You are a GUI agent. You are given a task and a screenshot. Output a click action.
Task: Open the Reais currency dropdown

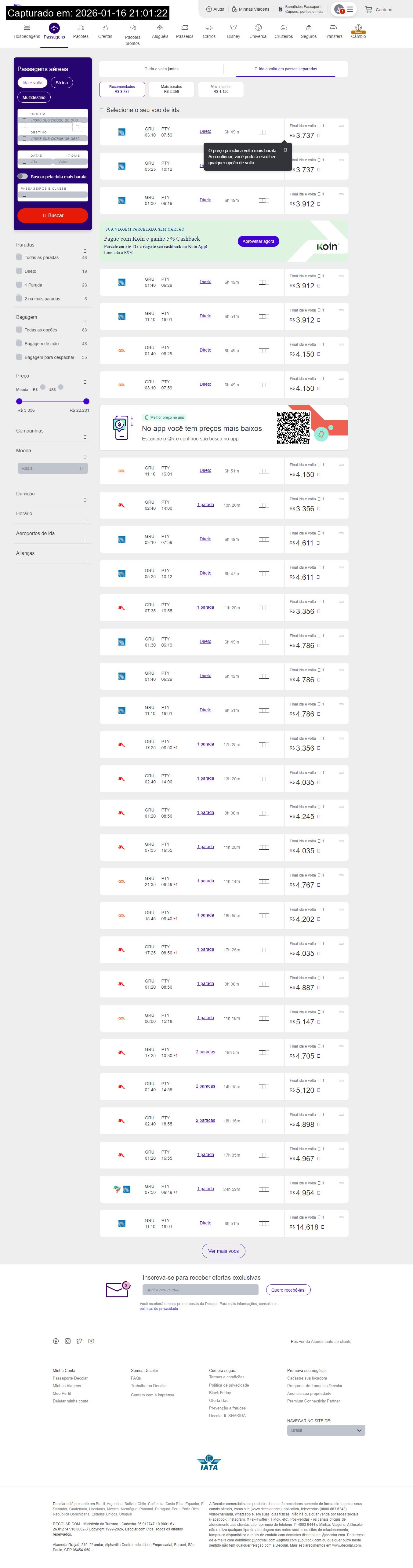pyautogui.click(x=52, y=468)
